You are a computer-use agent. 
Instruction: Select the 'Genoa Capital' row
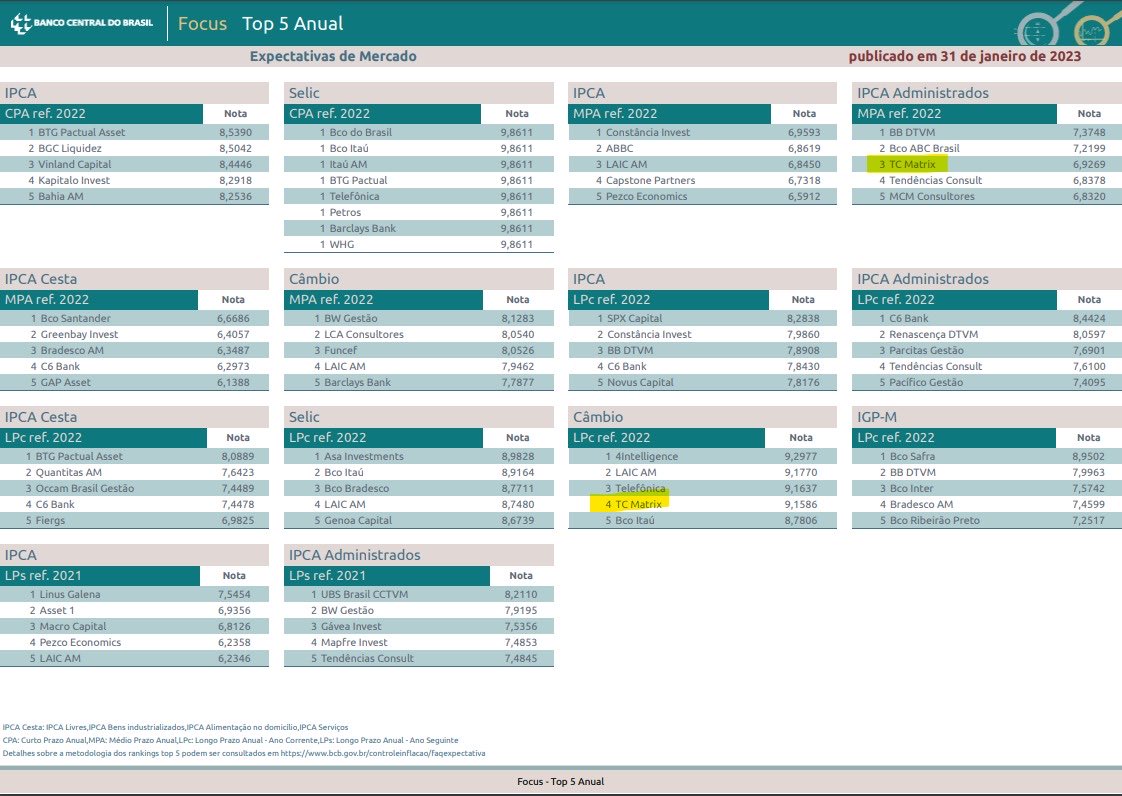tap(419, 520)
